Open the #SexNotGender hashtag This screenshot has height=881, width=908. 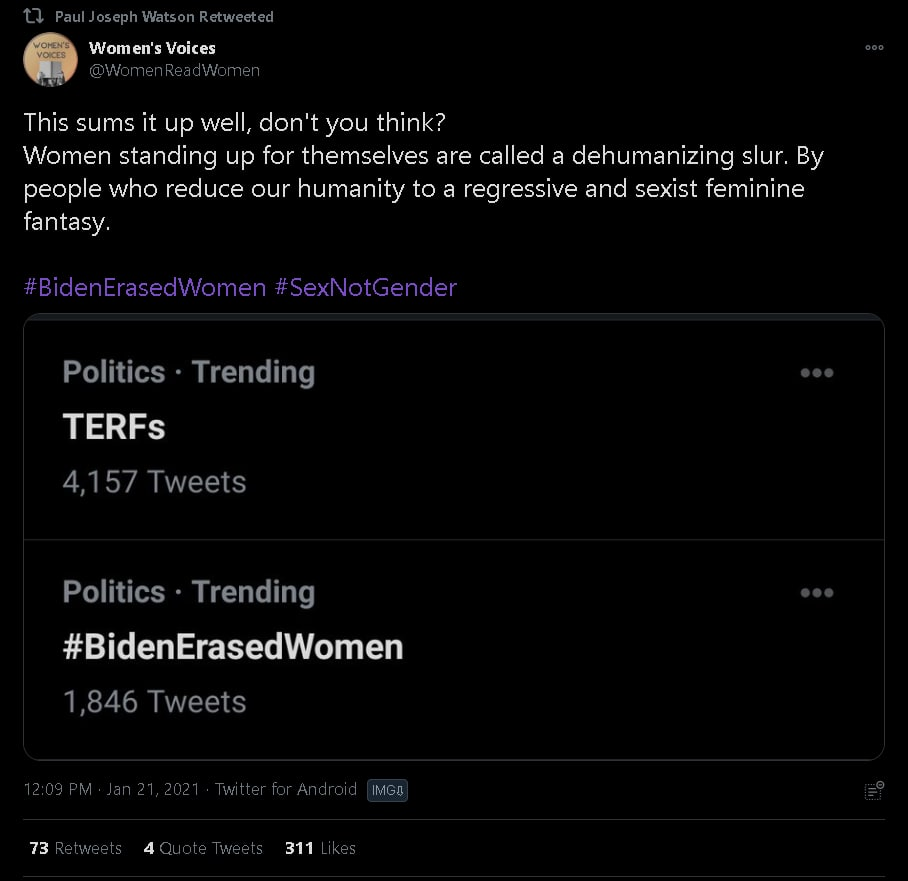coord(365,288)
